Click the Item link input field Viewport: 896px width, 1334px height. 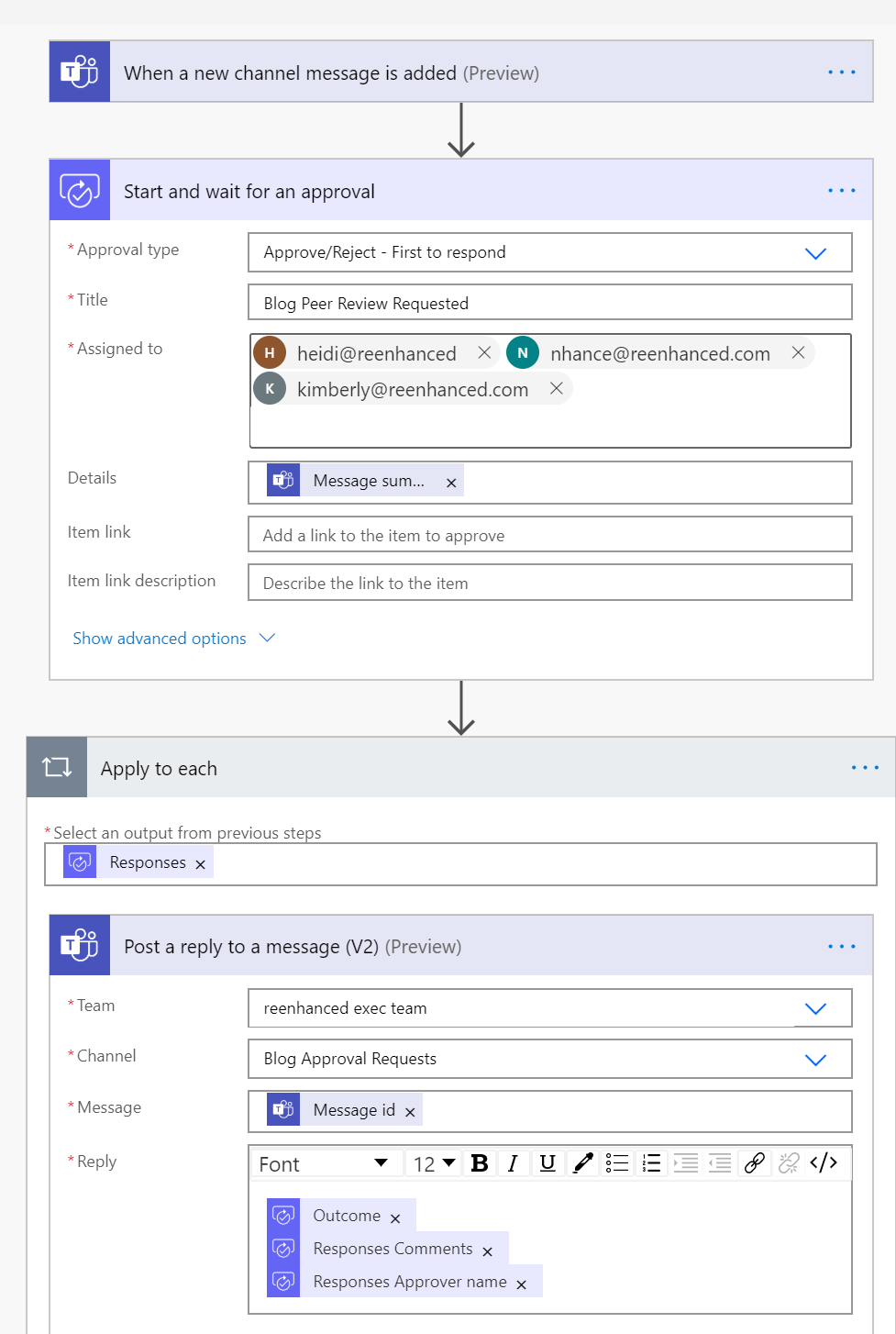click(x=549, y=534)
